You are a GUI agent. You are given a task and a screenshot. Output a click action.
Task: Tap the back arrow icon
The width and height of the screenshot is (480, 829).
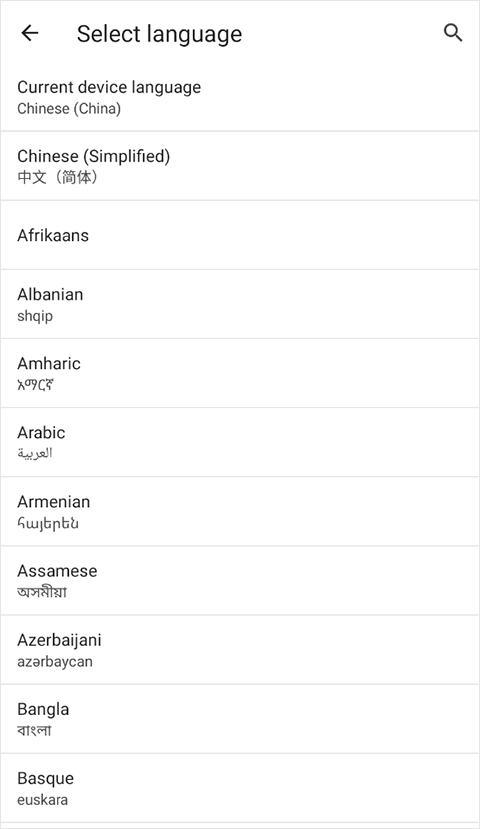(x=30, y=33)
